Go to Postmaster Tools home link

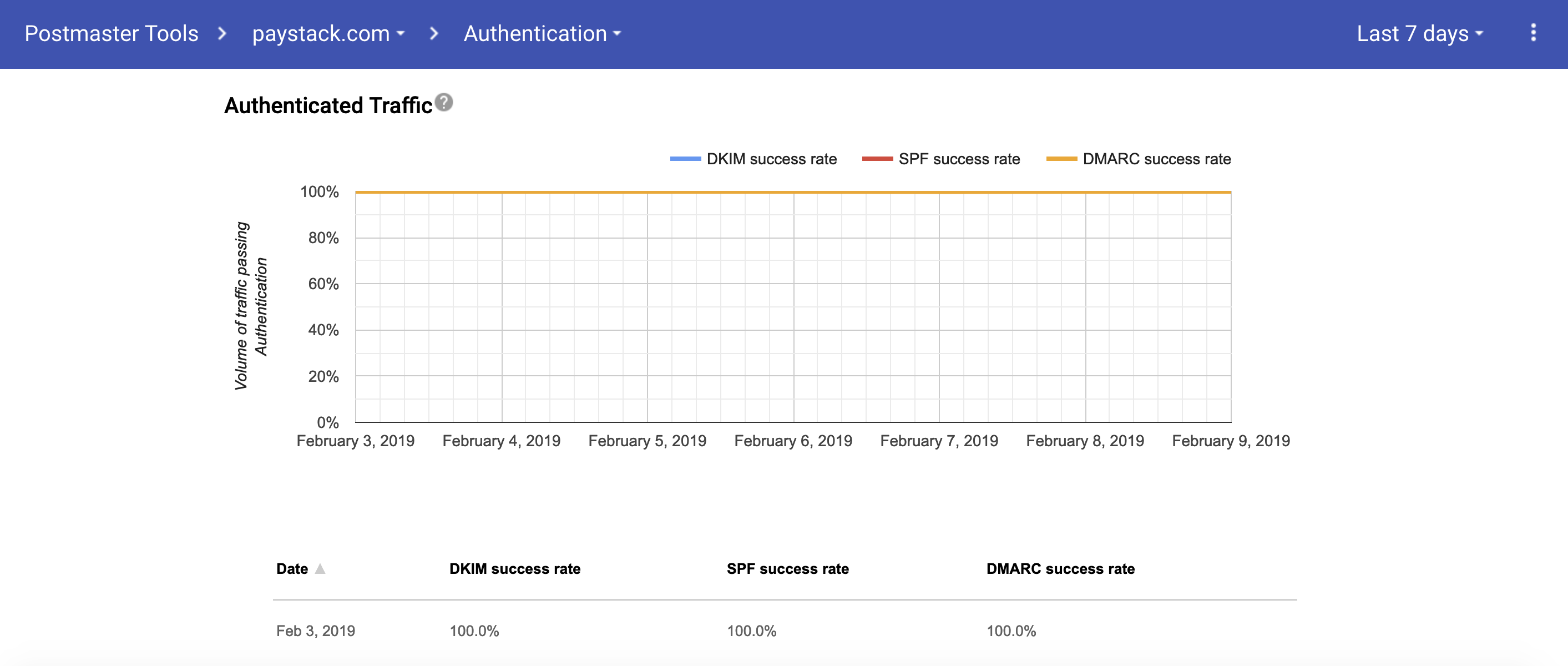coord(112,33)
